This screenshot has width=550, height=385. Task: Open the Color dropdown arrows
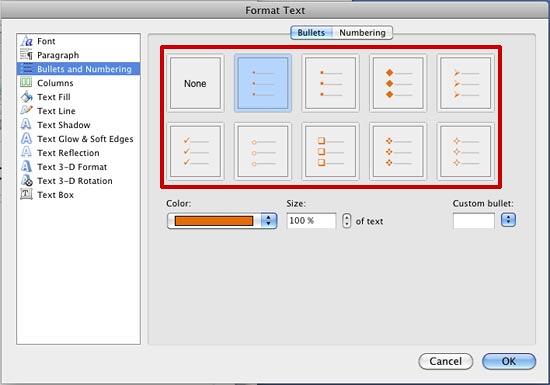269,221
